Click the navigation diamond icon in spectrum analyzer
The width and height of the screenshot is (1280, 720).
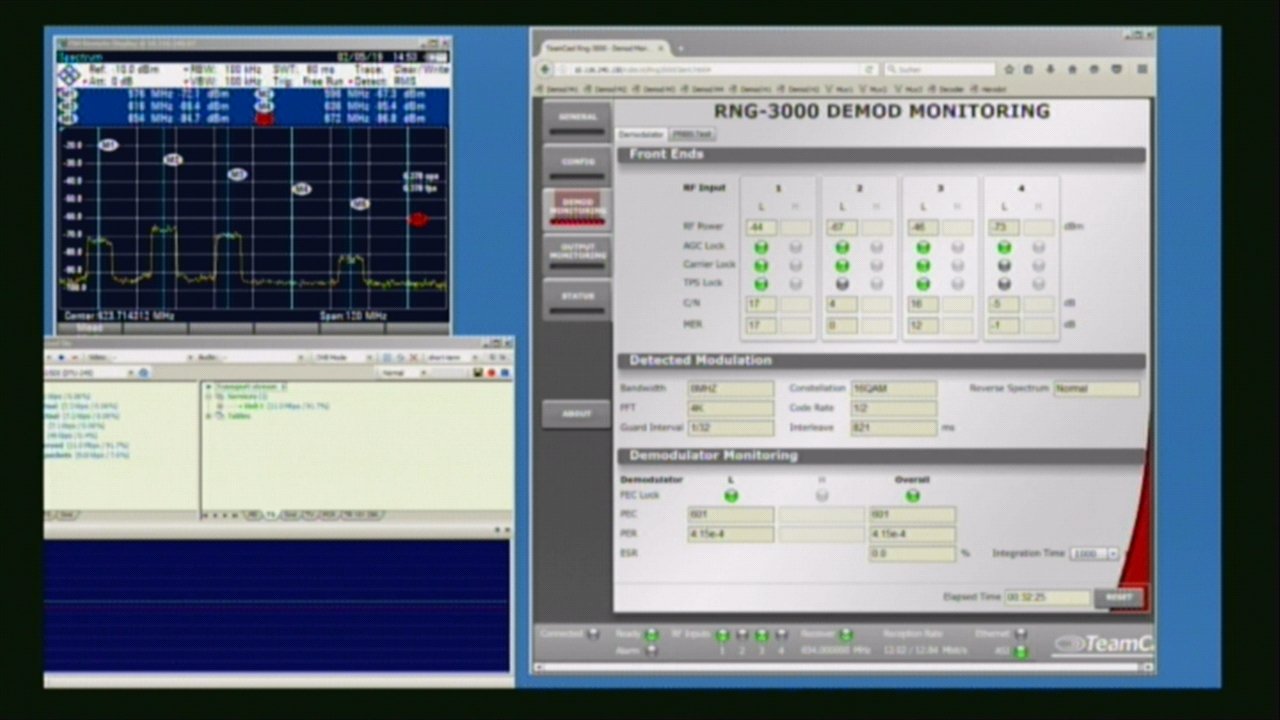[69, 75]
